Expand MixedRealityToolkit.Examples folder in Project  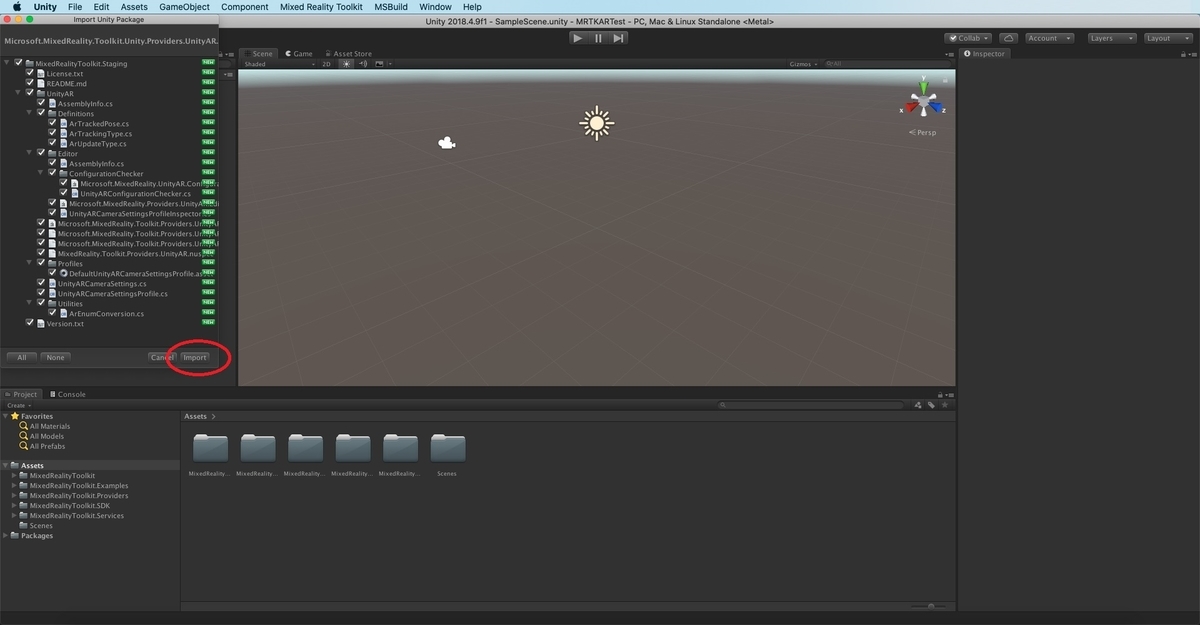(14, 486)
